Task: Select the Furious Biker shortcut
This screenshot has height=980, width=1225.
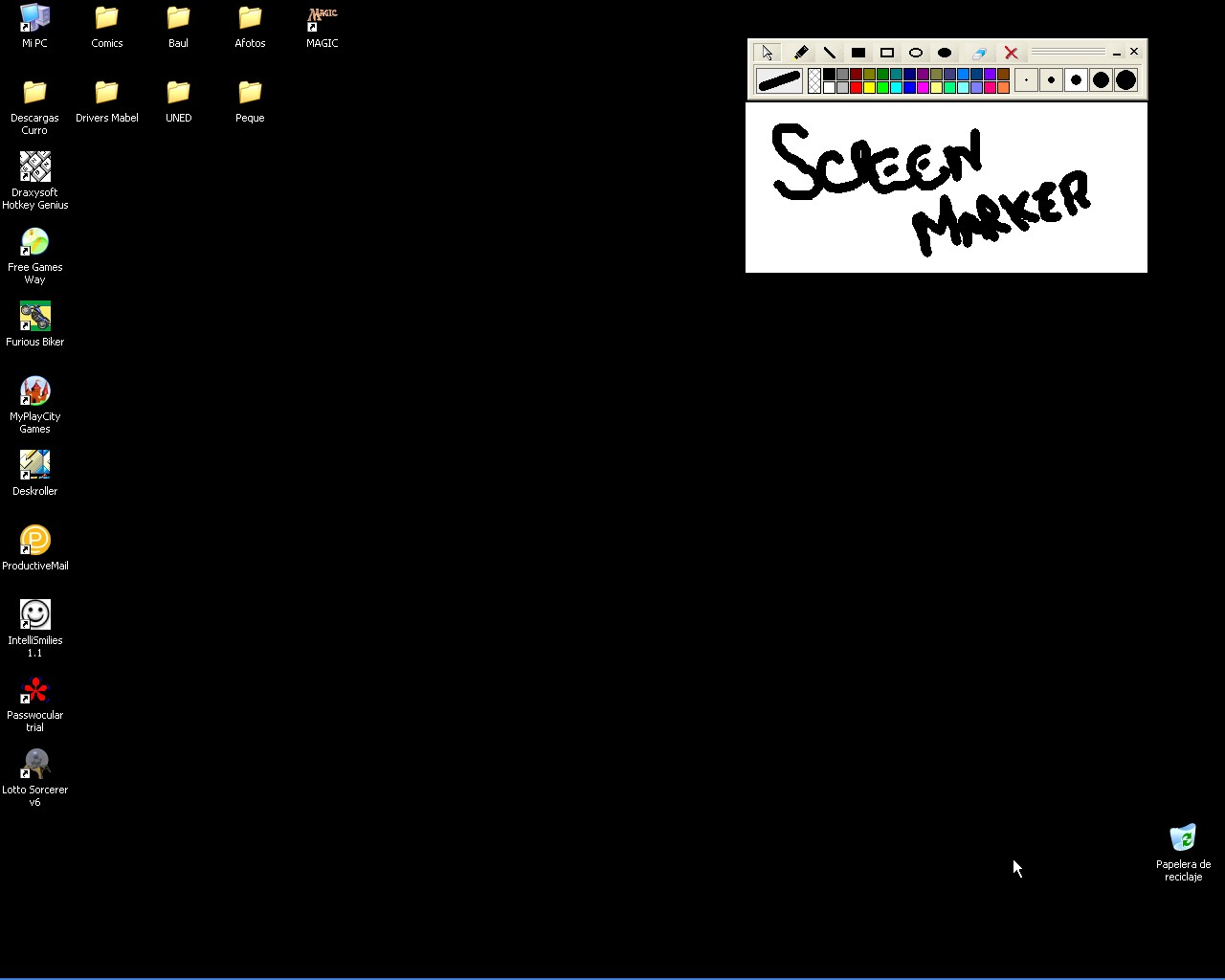Action: [x=34, y=324]
